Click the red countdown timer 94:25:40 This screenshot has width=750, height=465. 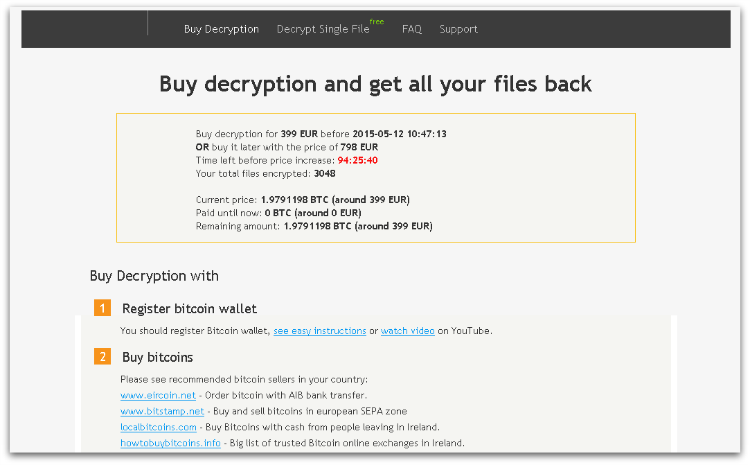tap(357, 160)
